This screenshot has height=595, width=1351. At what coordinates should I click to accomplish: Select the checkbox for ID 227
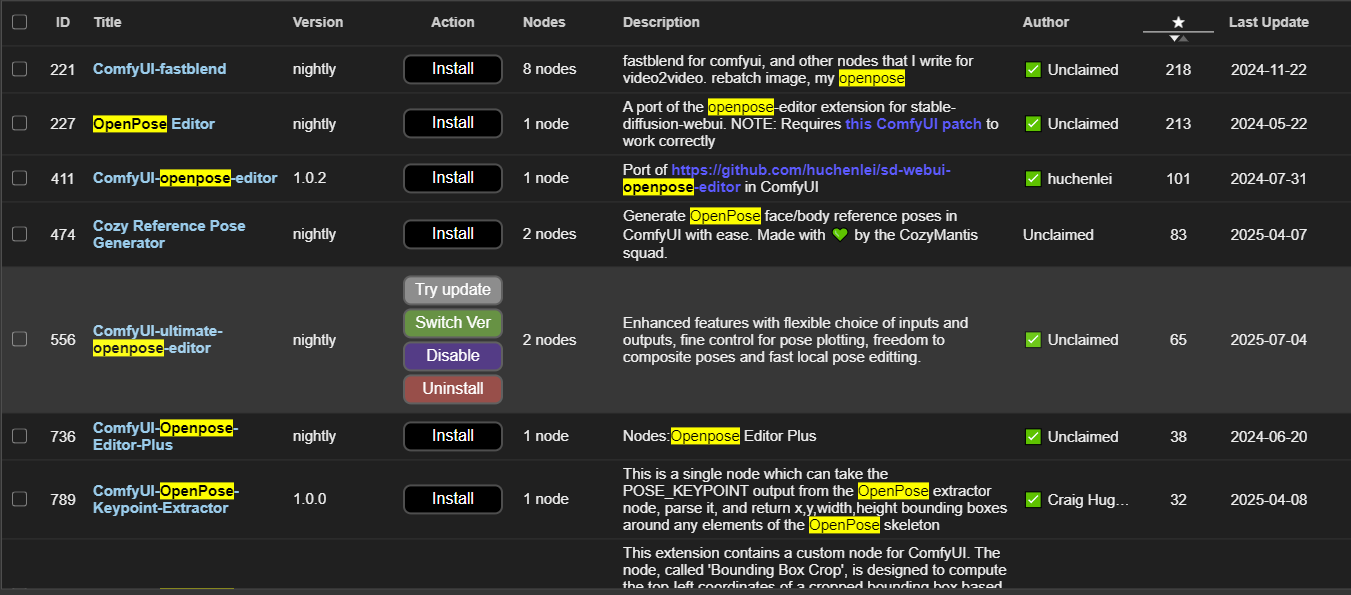(x=19, y=123)
